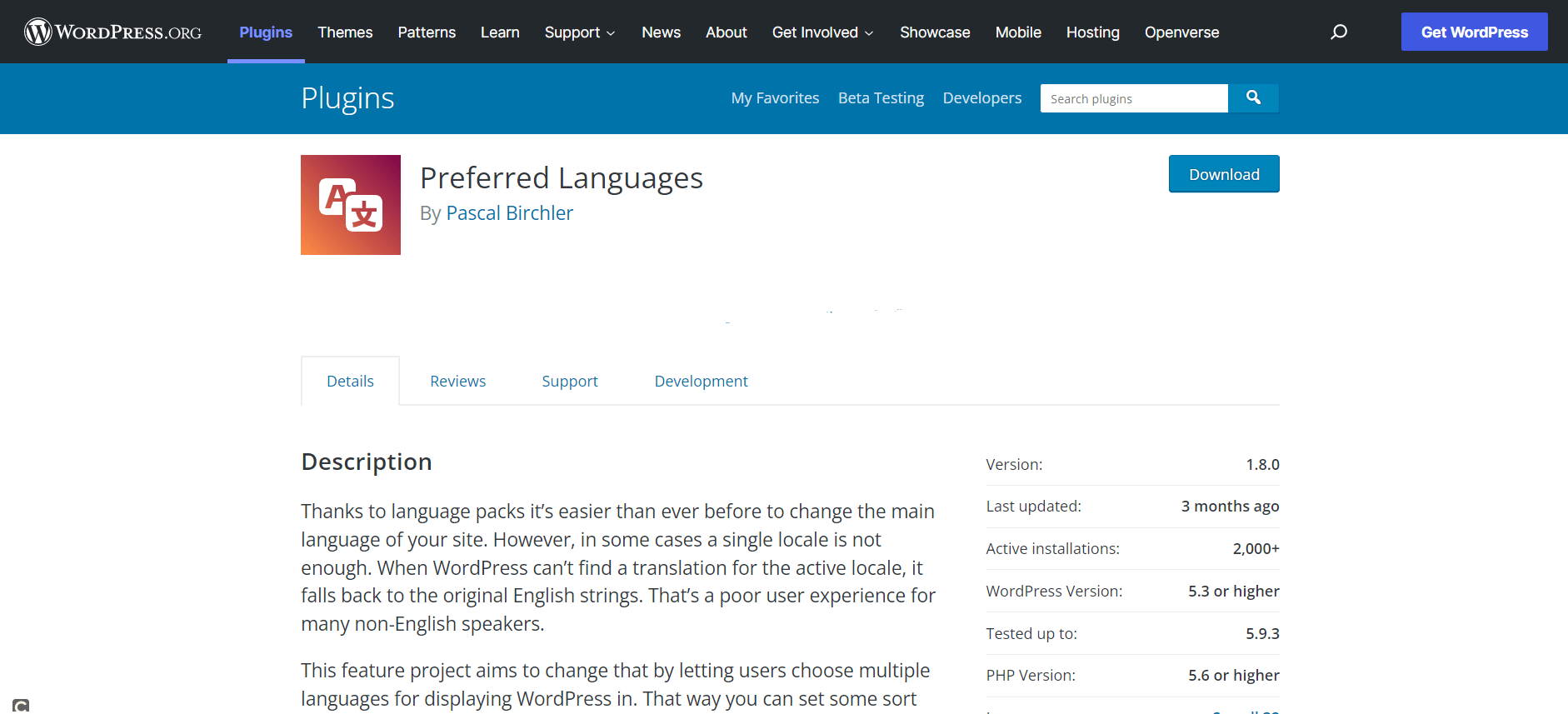Switch to the Reviews tab
The width and height of the screenshot is (1568, 714).
click(457, 381)
